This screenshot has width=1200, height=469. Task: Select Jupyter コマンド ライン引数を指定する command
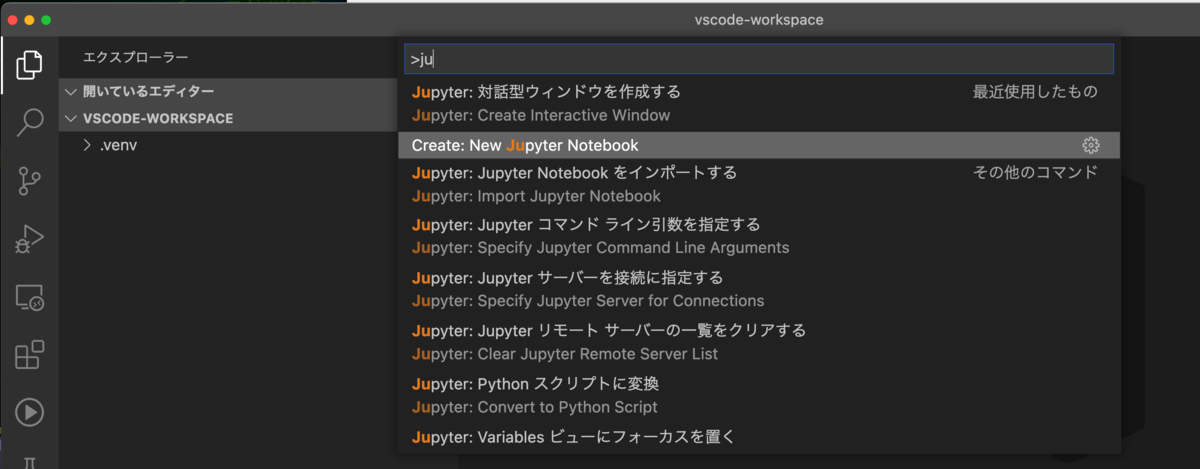(758, 236)
